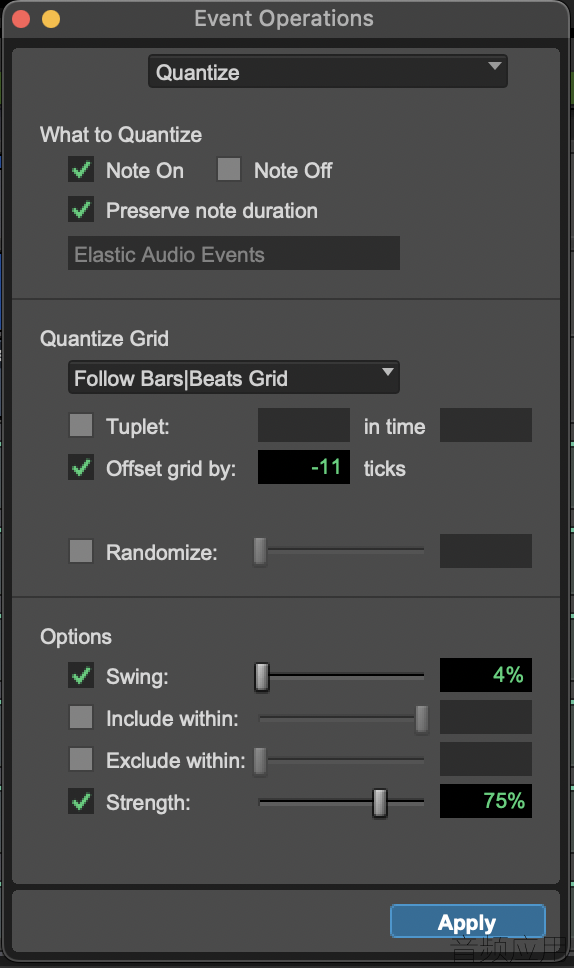Click the Quantize Grid dropdown arrow
The height and width of the screenshot is (968, 574).
(388, 372)
